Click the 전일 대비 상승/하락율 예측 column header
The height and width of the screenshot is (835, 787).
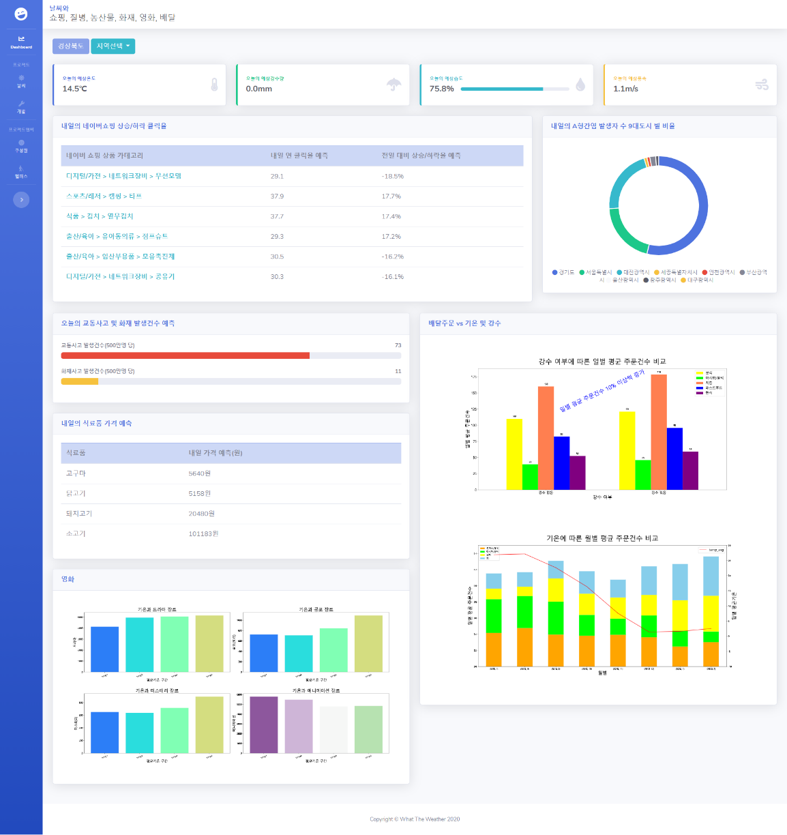(x=421, y=155)
